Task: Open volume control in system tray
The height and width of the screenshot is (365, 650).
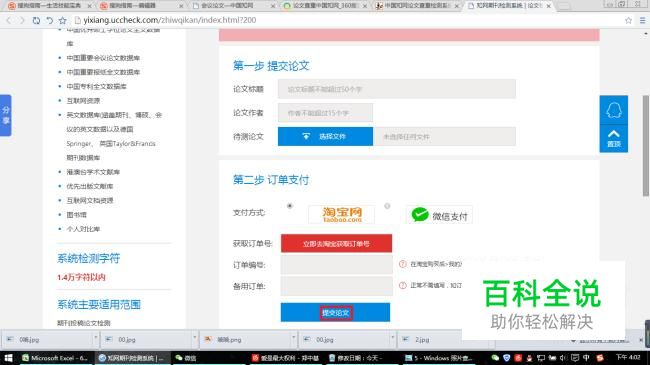Action: pos(563,358)
